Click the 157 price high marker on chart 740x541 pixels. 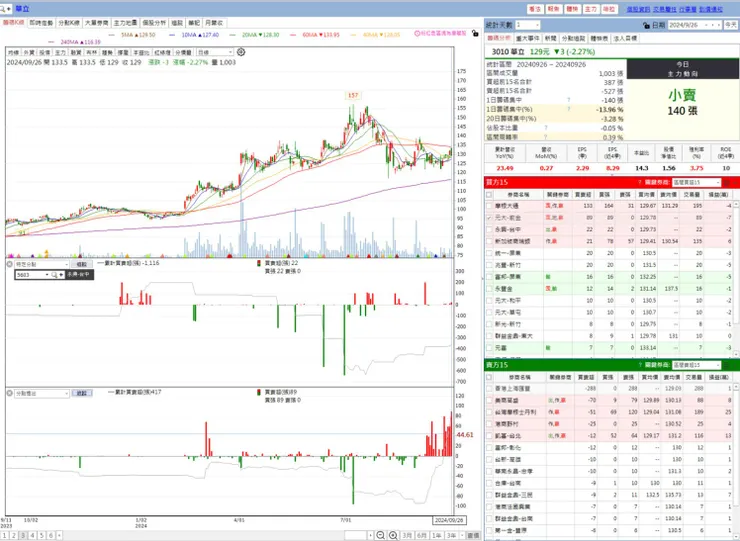point(353,95)
